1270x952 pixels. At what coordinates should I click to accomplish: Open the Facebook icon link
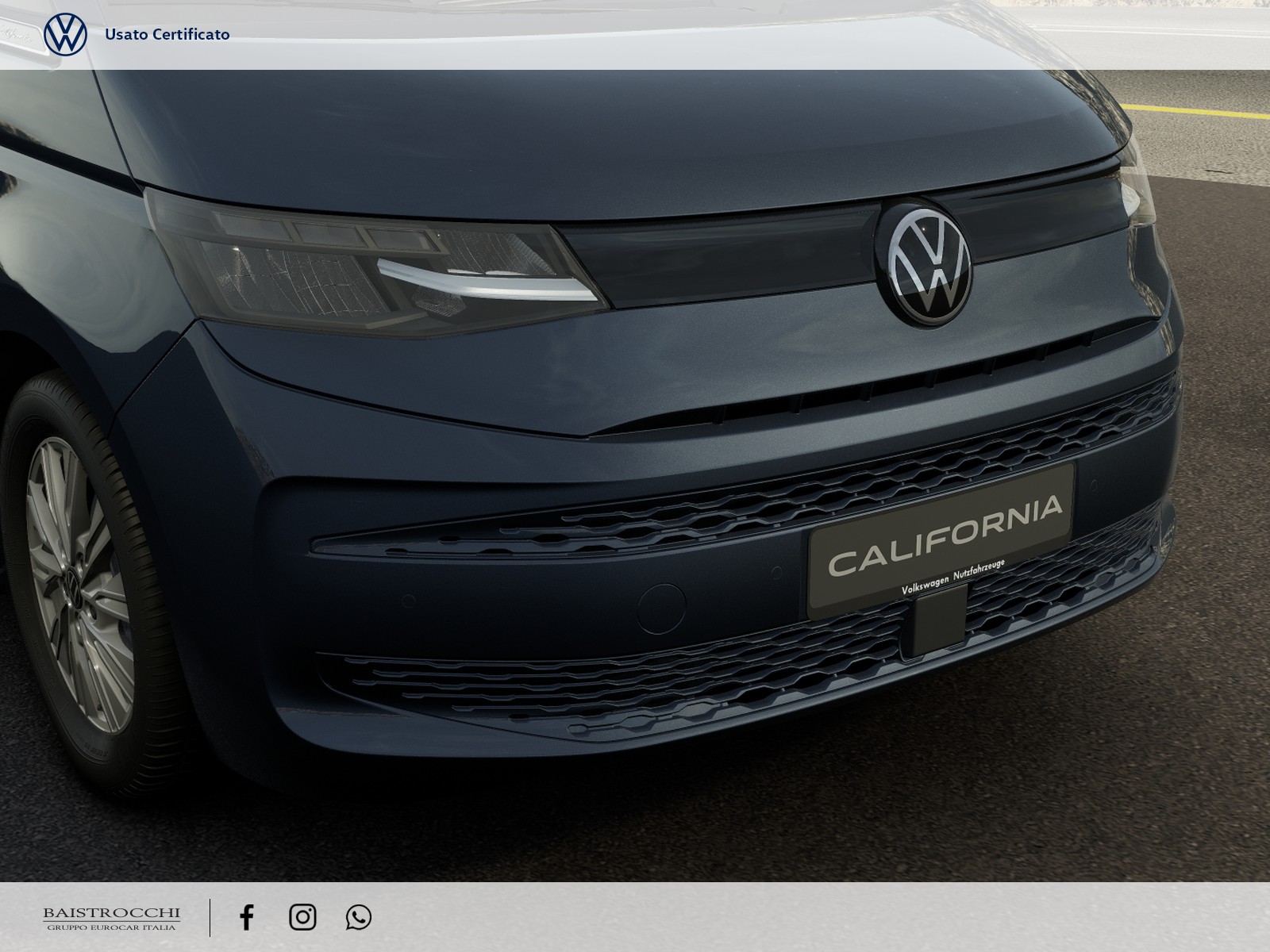(247, 917)
